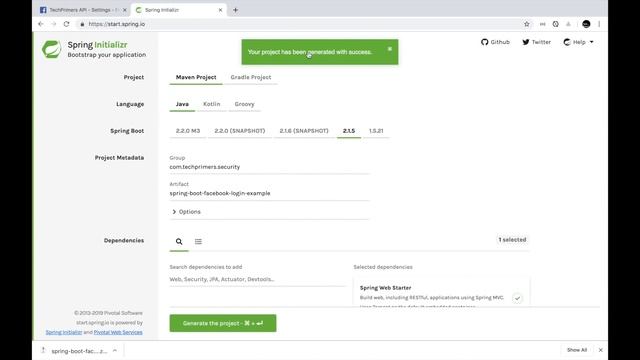This screenshot has width=640, height=360.
Task: Open the Spring Initializr footer link
Action: pos(64,332)
